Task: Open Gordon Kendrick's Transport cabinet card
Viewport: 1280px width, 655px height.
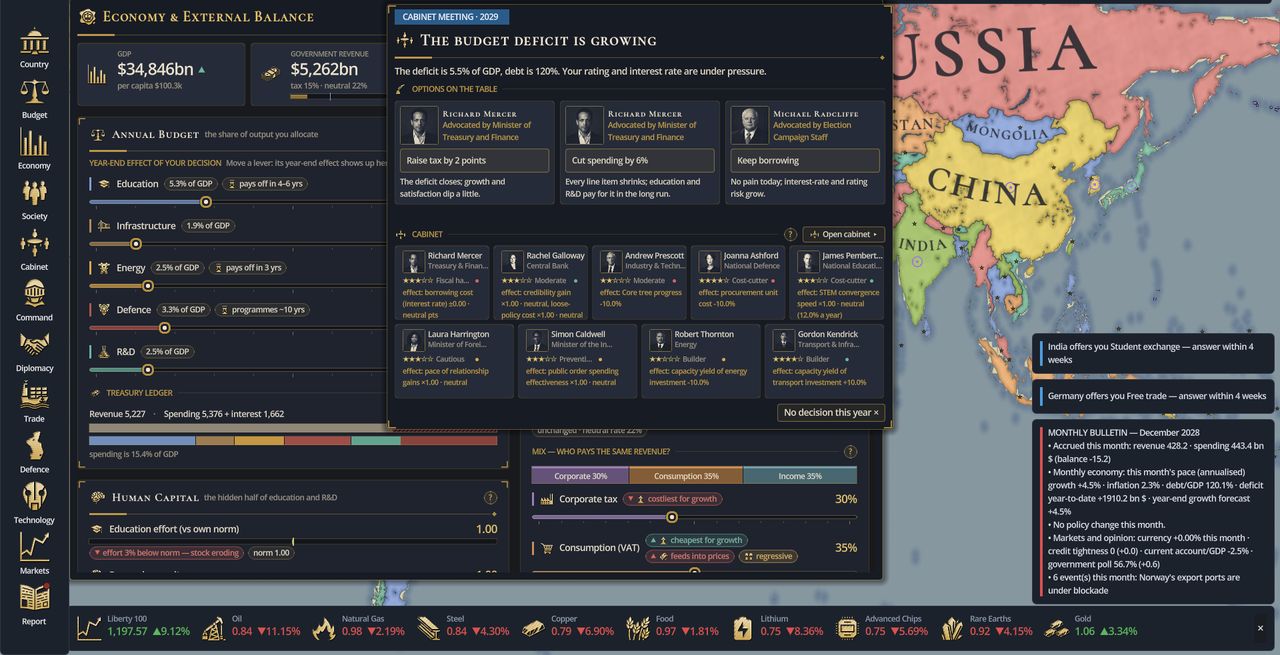Action: click(x=825, y=361)
